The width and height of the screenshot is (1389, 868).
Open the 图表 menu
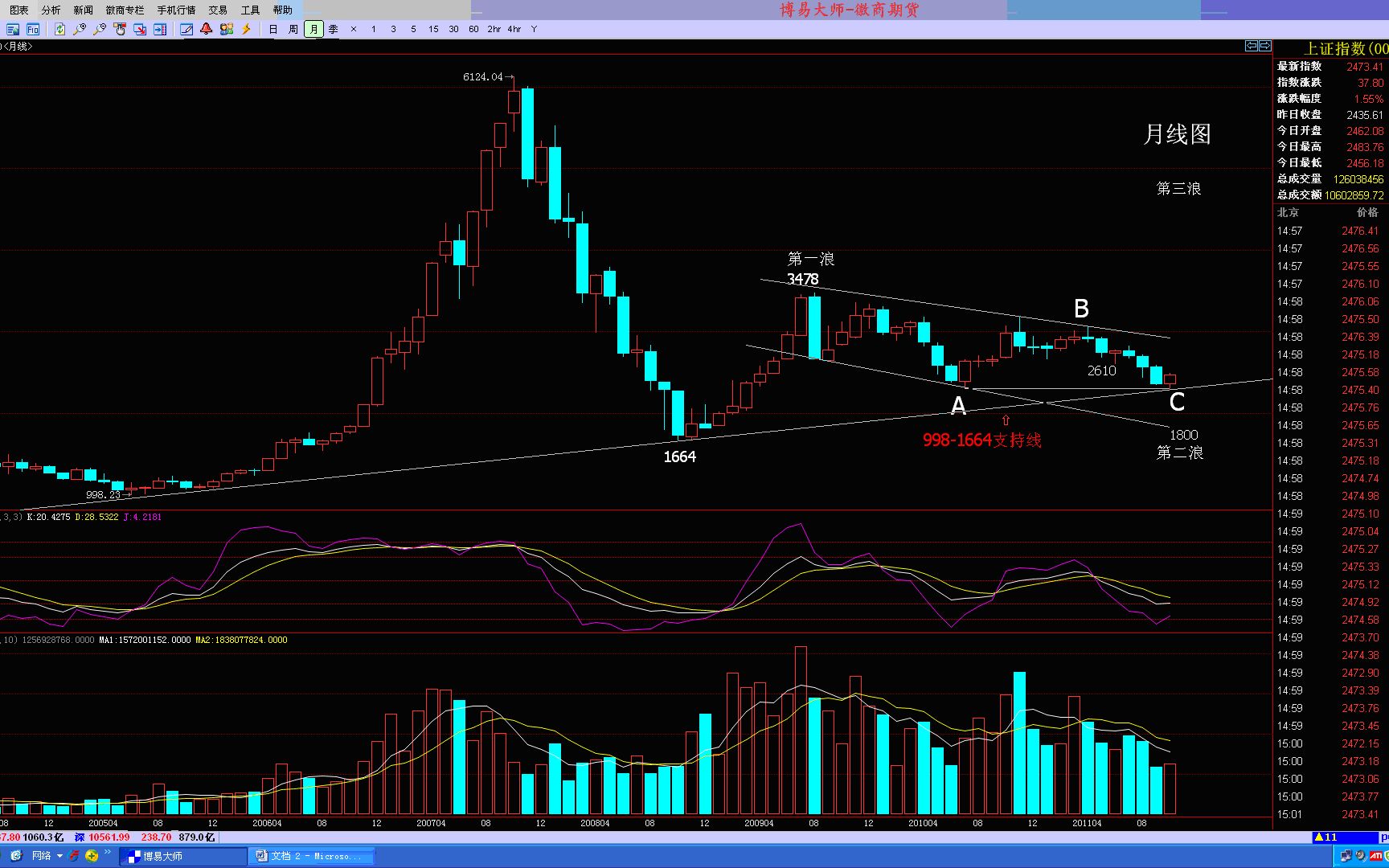click(19, 10)
